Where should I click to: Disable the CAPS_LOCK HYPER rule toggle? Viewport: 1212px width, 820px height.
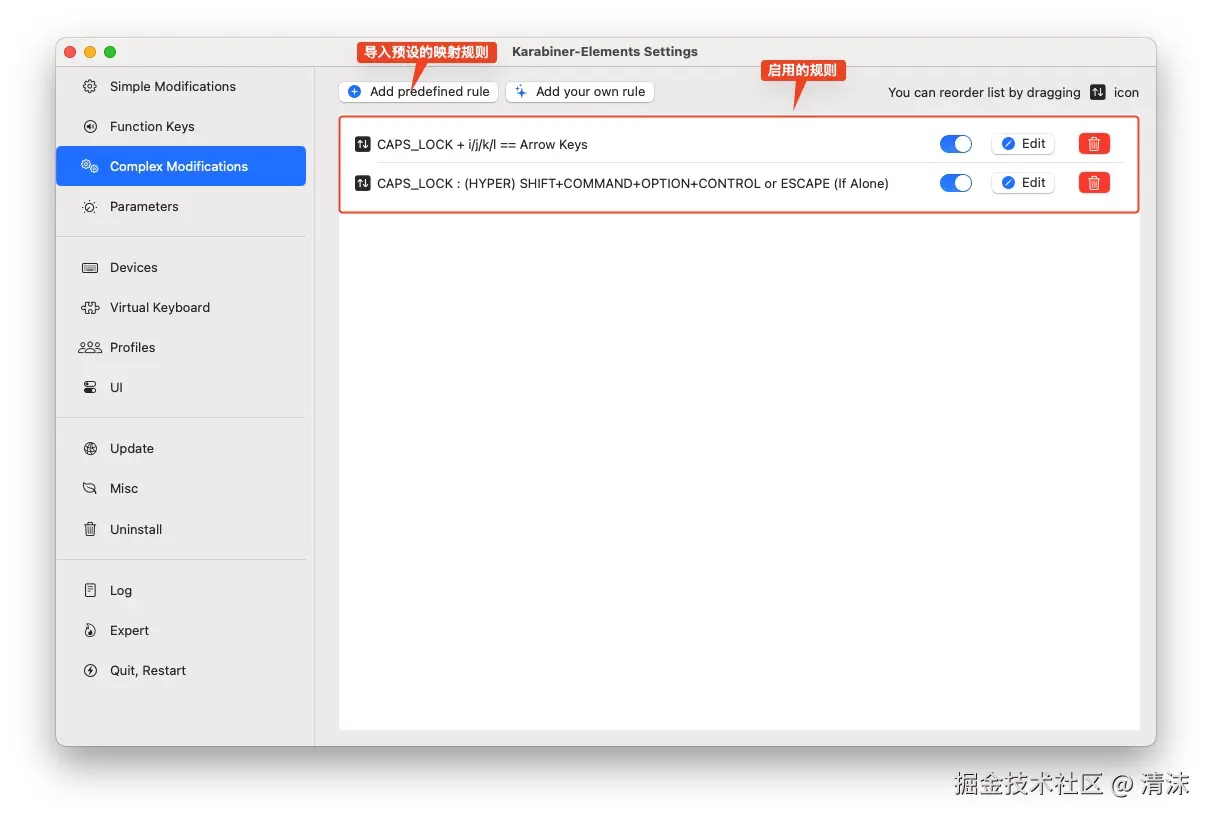(x=956, y=183)
